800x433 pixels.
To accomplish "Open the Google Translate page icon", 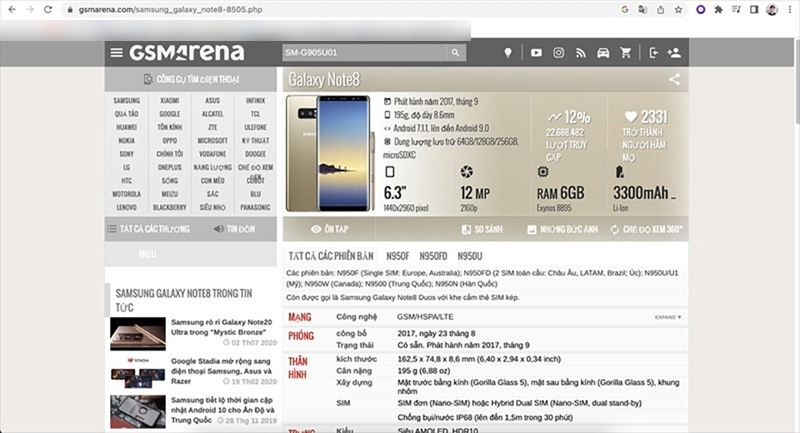I will coord(642,9).
